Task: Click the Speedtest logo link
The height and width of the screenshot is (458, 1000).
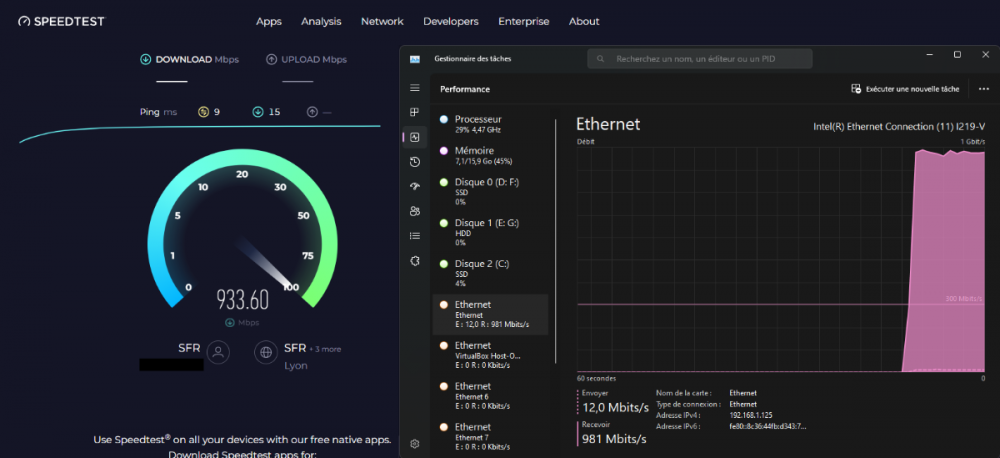Action: 61,21
